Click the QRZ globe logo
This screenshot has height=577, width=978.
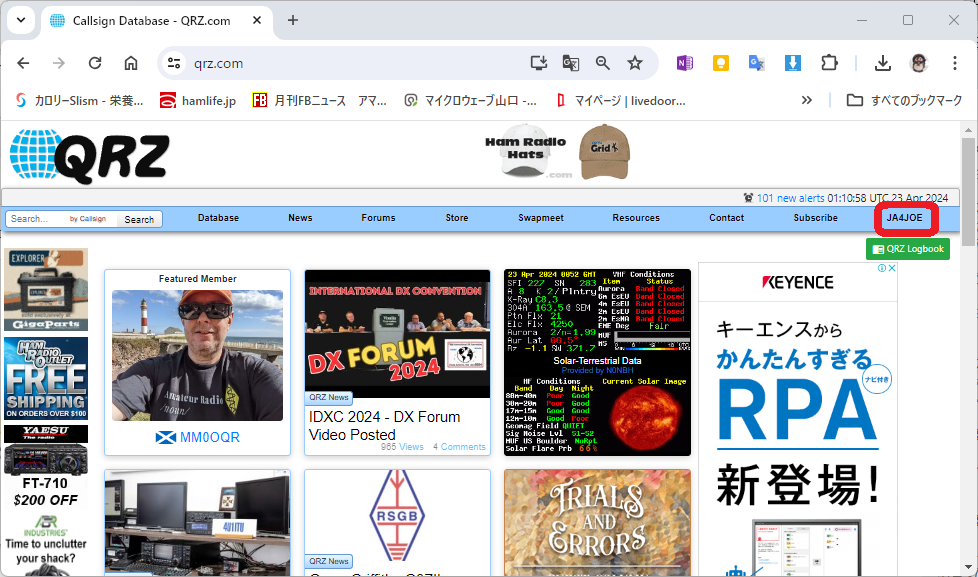pyautogui.click(x=90, y=156)
